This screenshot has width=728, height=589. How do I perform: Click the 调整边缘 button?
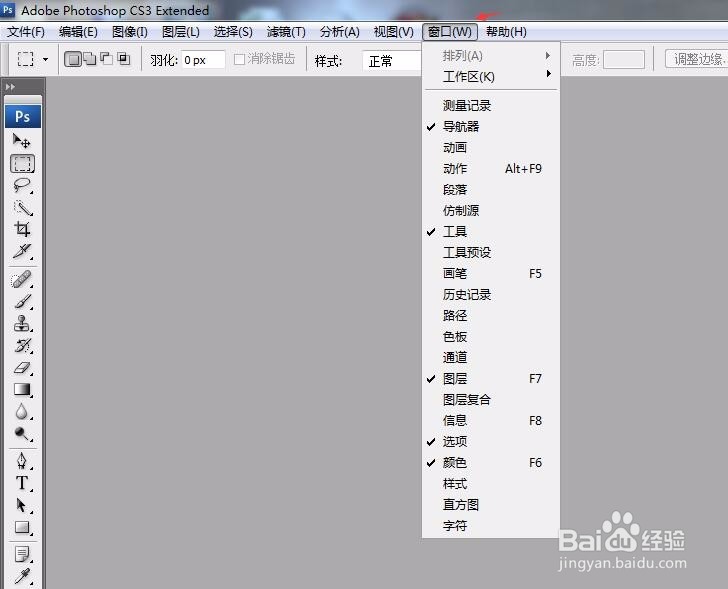pyautogui.click(x=697, y=59)
